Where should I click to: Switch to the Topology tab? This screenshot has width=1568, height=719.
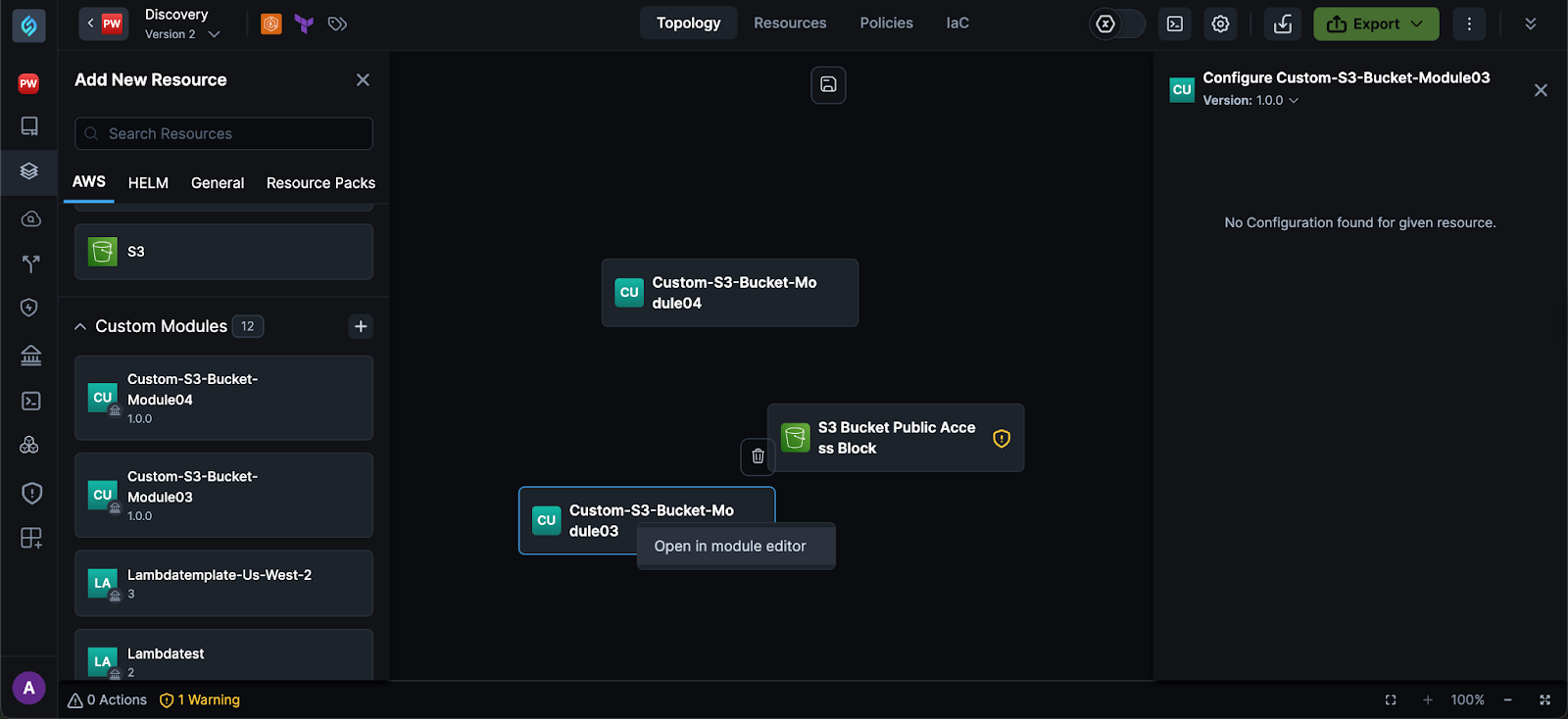pos(688,24)
